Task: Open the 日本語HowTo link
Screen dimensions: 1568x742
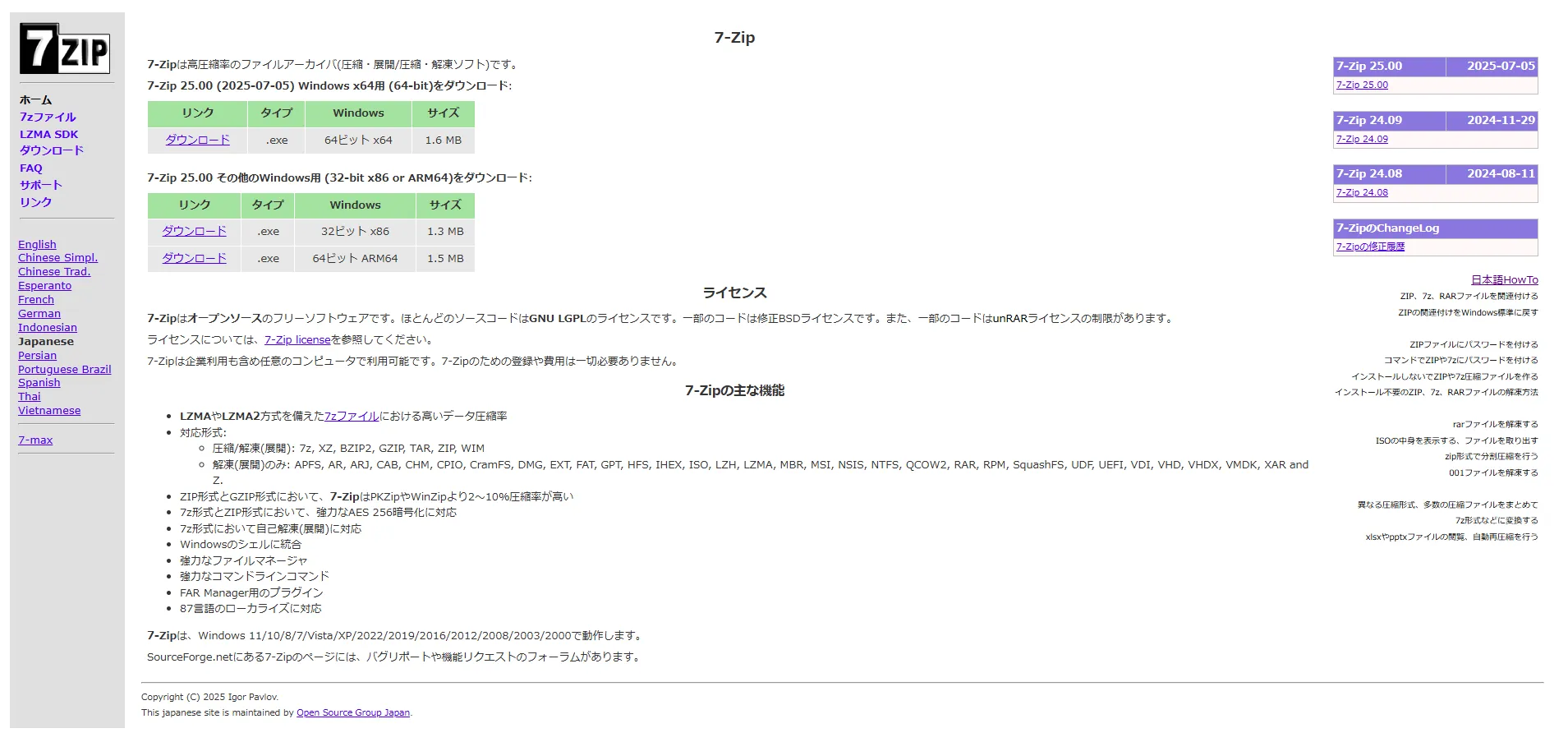Action: (x=1504, y=279)
